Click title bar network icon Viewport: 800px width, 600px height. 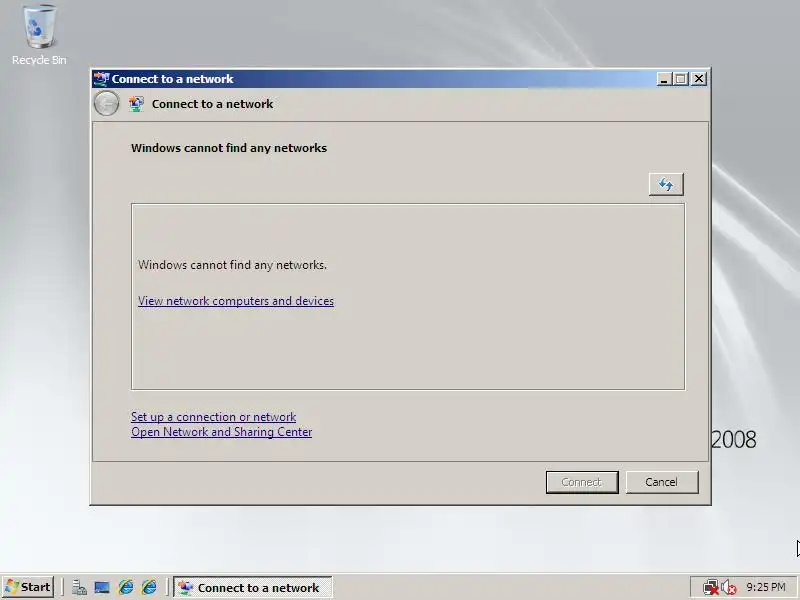101,79
